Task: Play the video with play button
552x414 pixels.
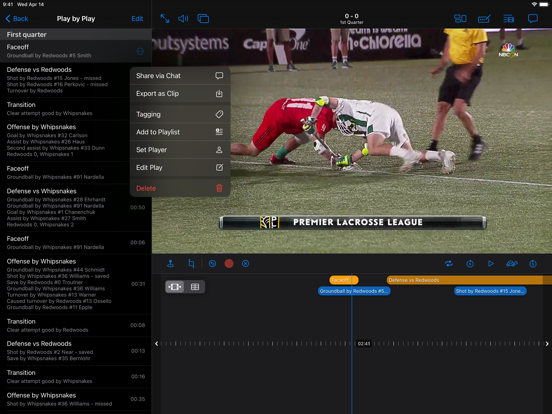Action: click(491, 263)
